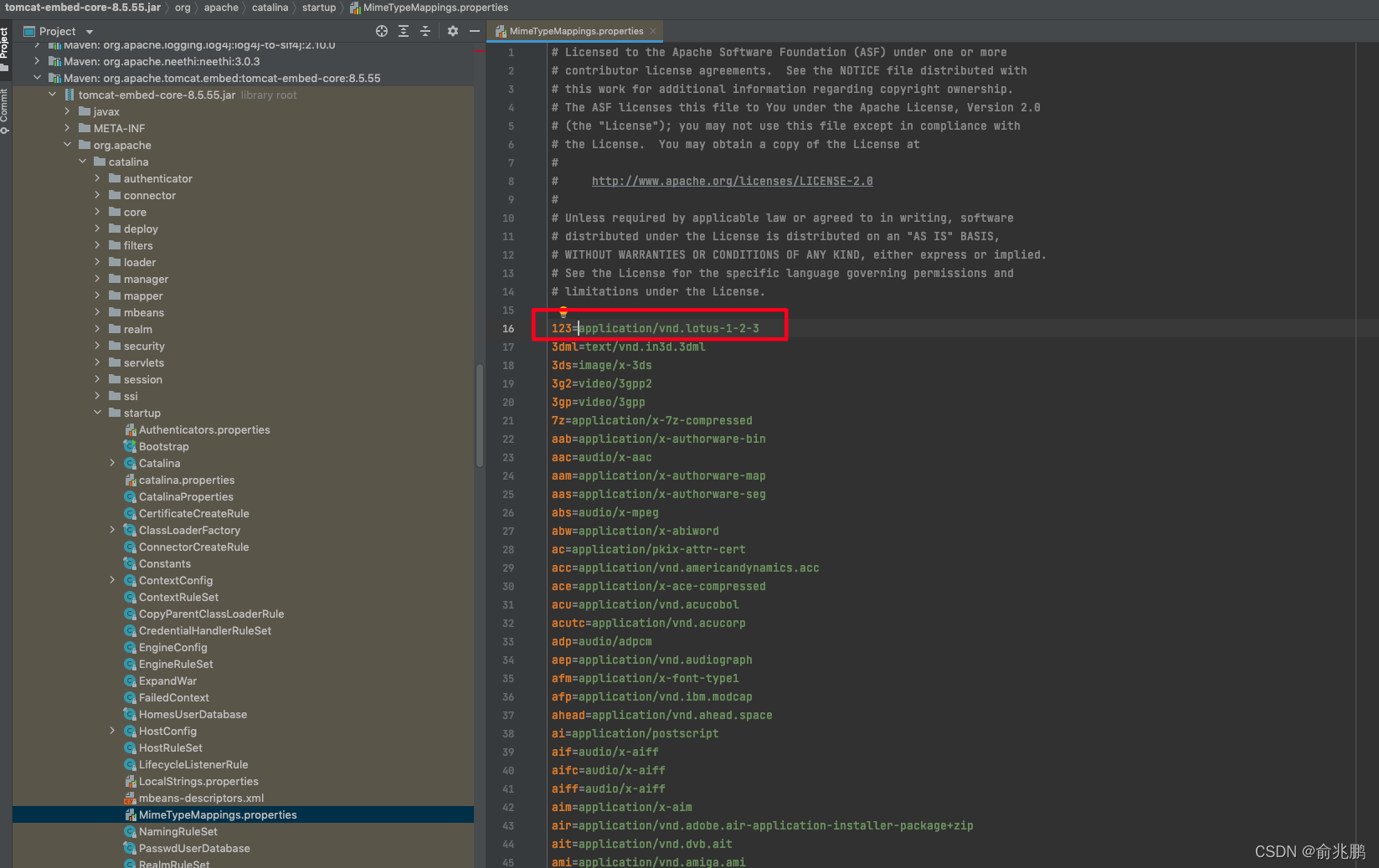Select the security folder
Image resolution: width=1379 pixels, height=868 pixels.
[144, 346]
